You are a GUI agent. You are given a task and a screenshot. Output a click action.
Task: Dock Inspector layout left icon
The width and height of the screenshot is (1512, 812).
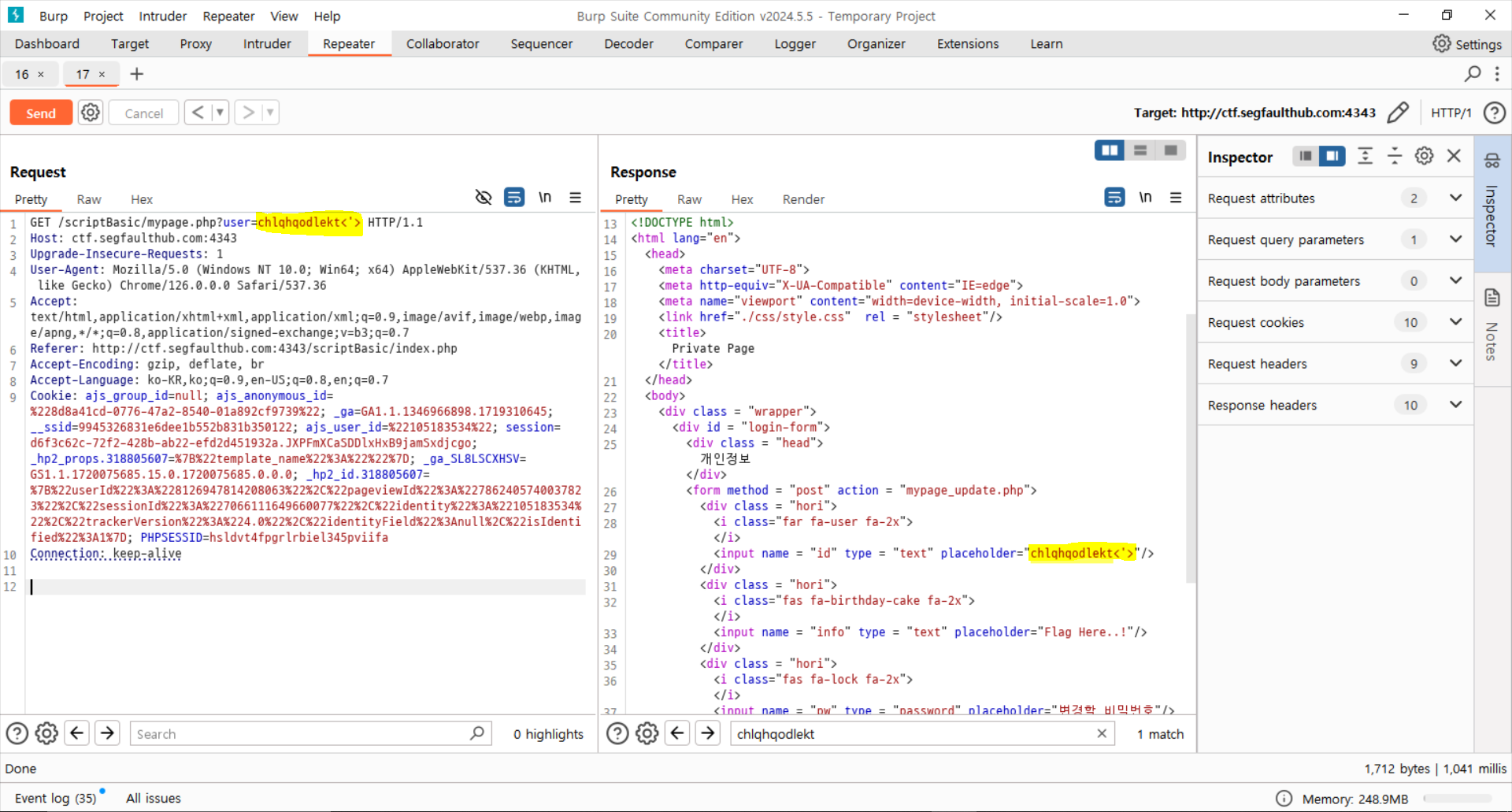point(1306,156)
